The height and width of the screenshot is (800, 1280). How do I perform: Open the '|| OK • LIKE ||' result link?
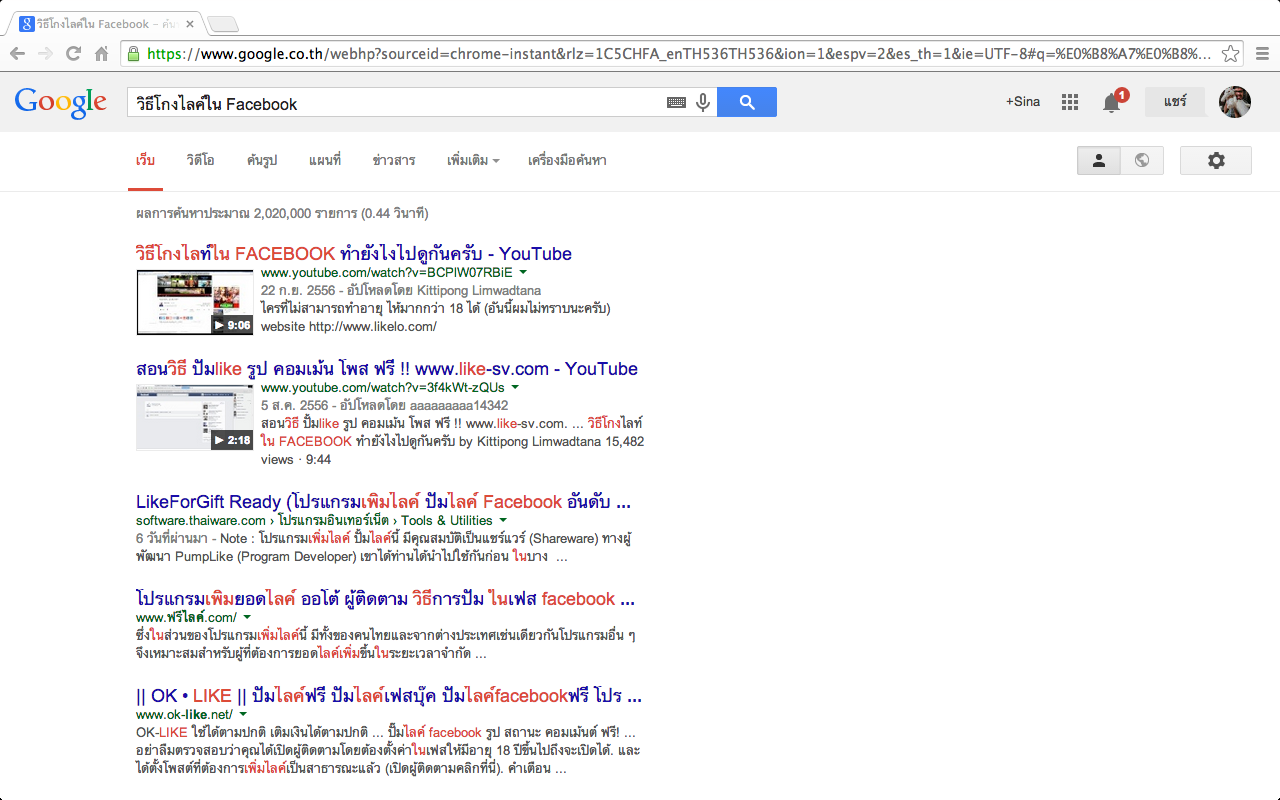point(389,695)
